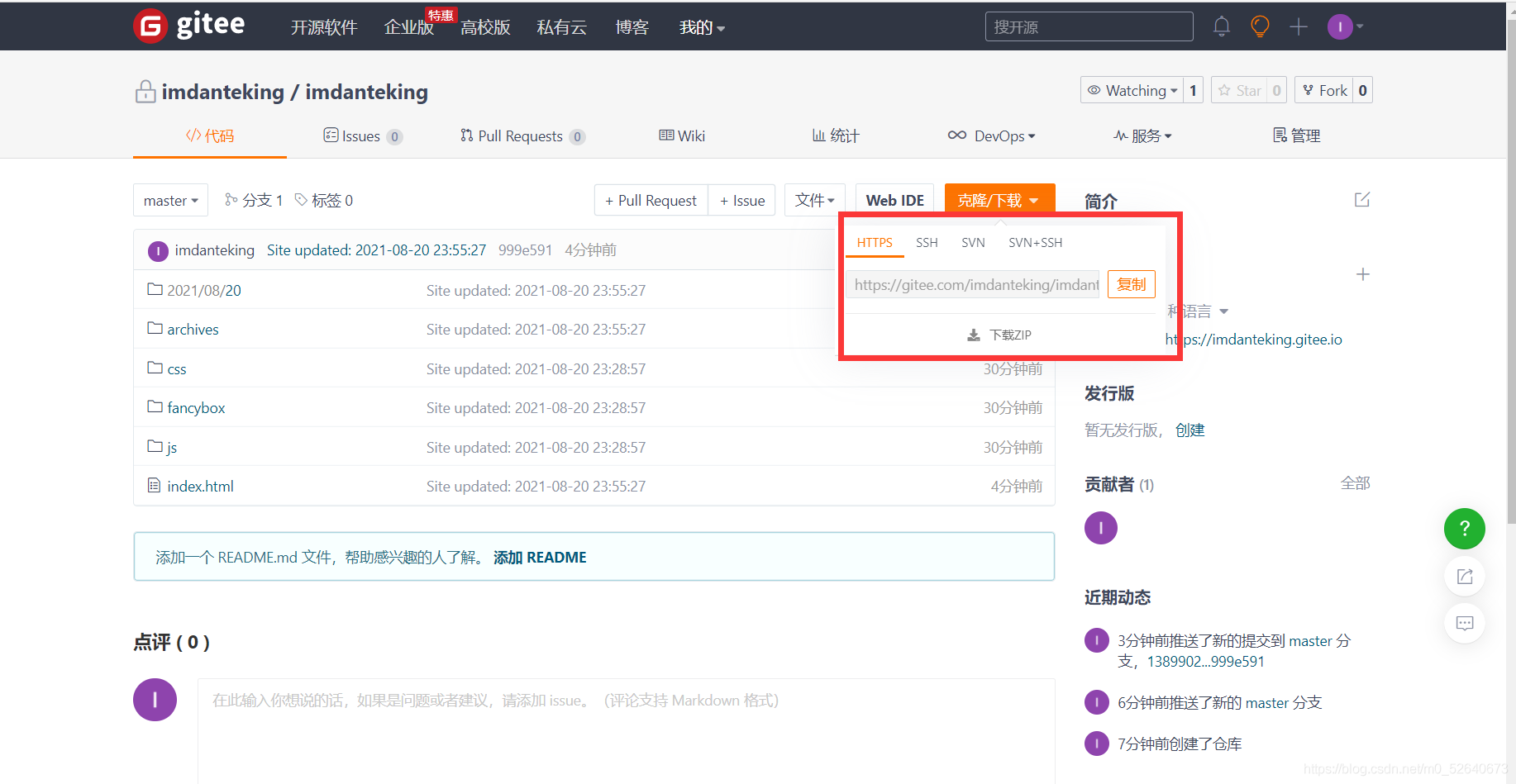Click the Gitee logo in header
Image resolution: width=1516 pixels, height=784 pixels.
[x=189, y=26]
